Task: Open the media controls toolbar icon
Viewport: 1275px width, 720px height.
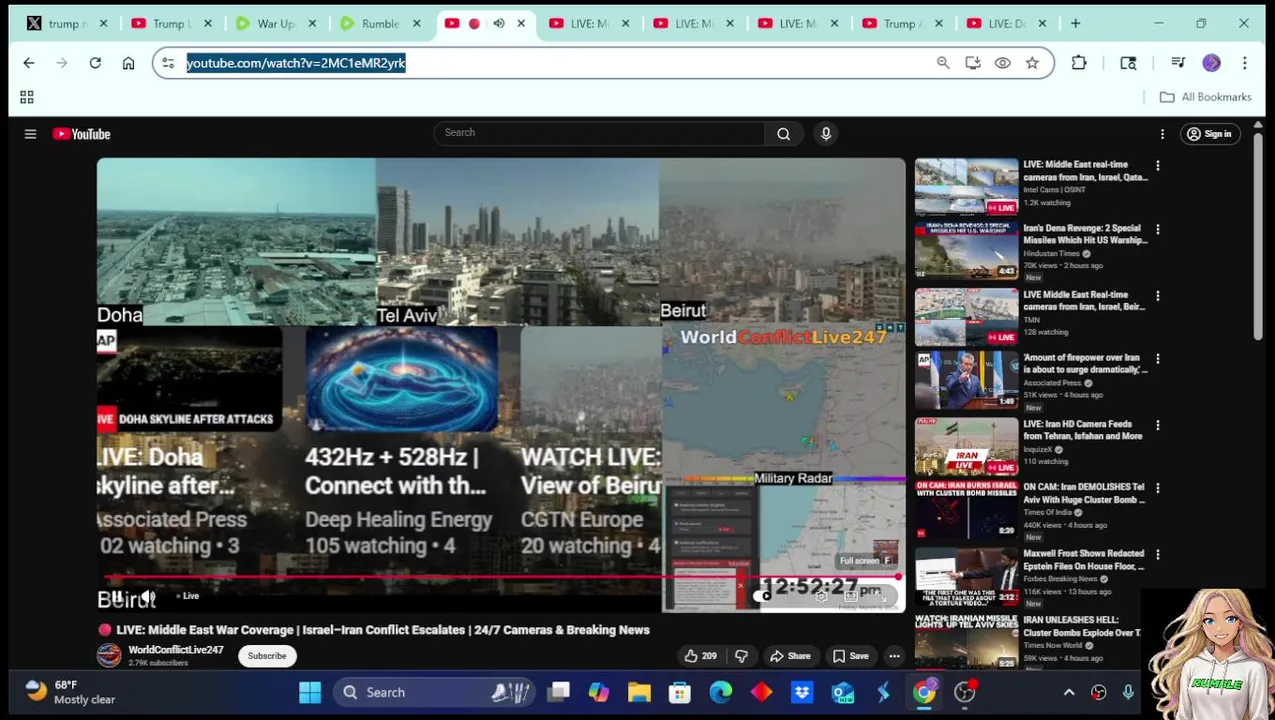Action: (x=1178, y=63)
